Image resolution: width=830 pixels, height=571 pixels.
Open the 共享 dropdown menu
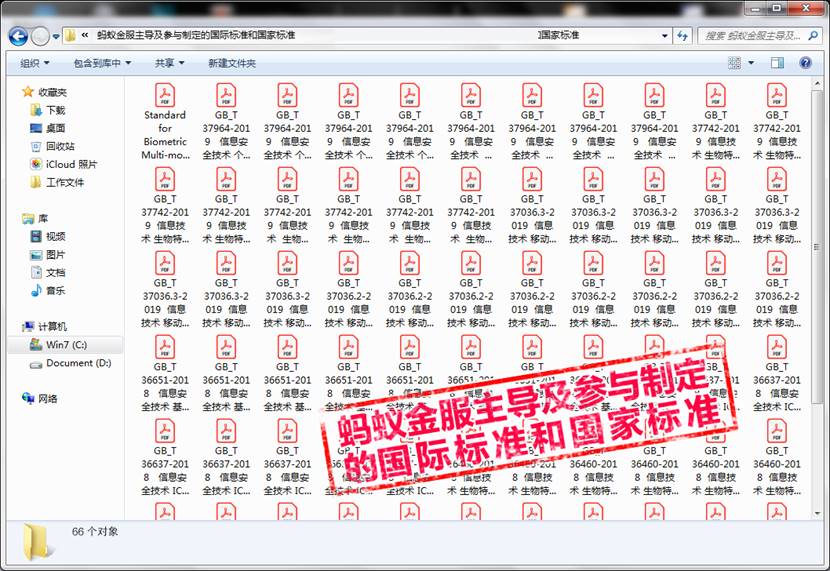(x=169, y=63)
